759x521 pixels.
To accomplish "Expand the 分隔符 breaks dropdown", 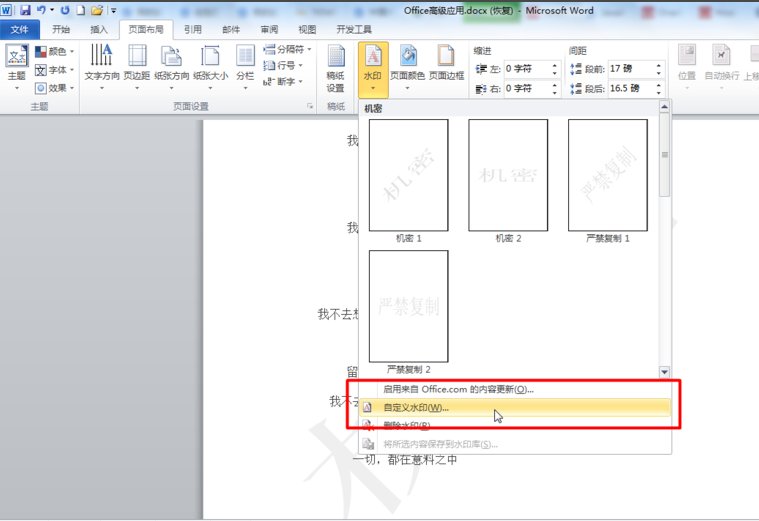I will click(288, 49).
